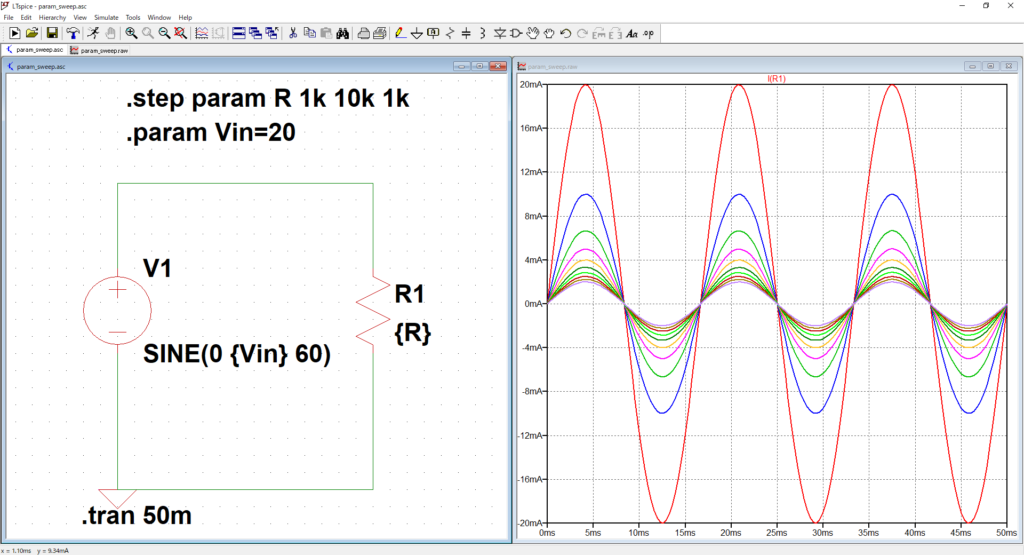Place a Diode component
Viewport: 1024px width, 555px height.
(x=500, y=33)
